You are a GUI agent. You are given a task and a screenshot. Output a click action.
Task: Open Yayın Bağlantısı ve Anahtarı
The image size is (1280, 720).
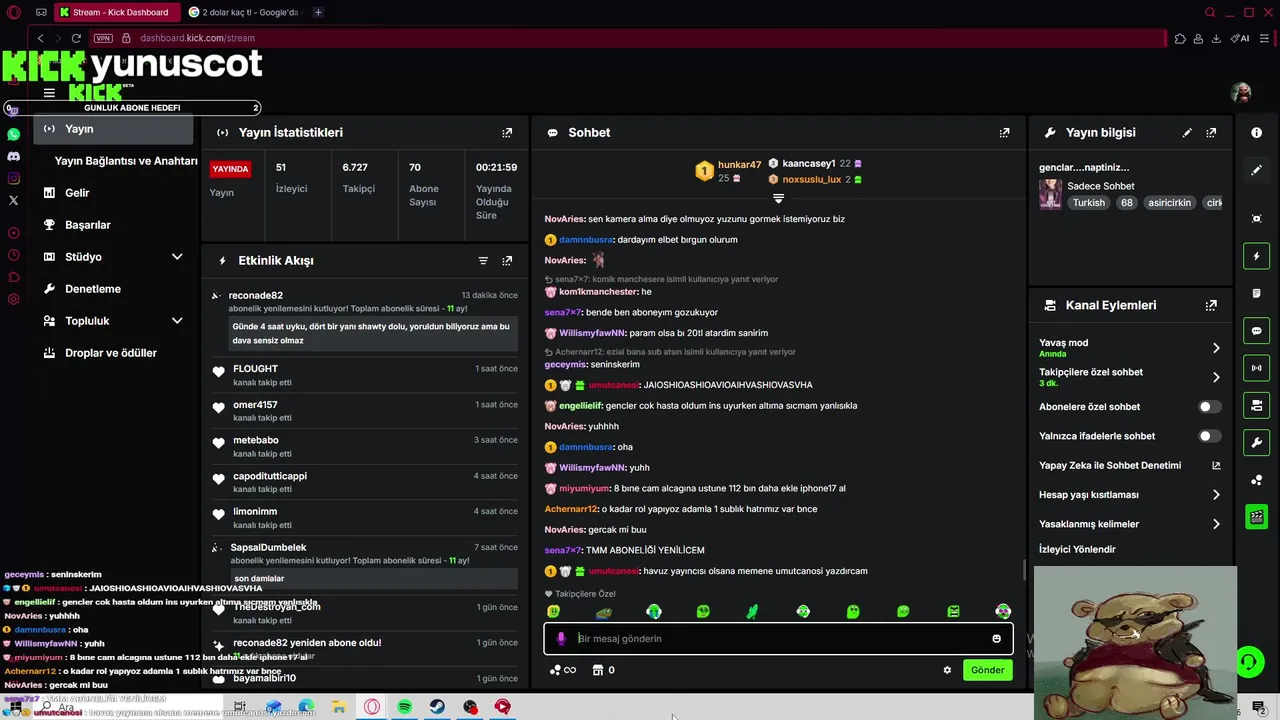(126, 161)
